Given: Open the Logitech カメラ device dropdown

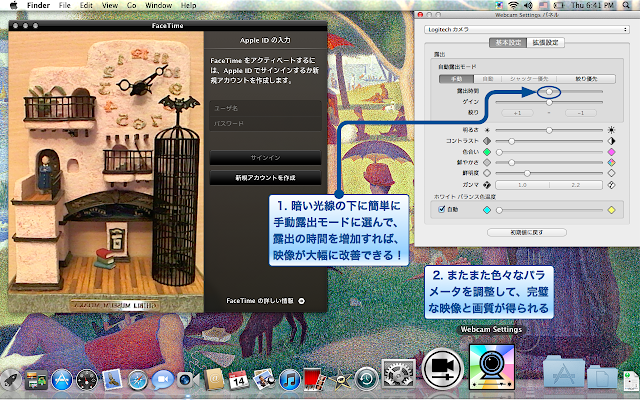Looking at the screenshot, I should point(527,29).
